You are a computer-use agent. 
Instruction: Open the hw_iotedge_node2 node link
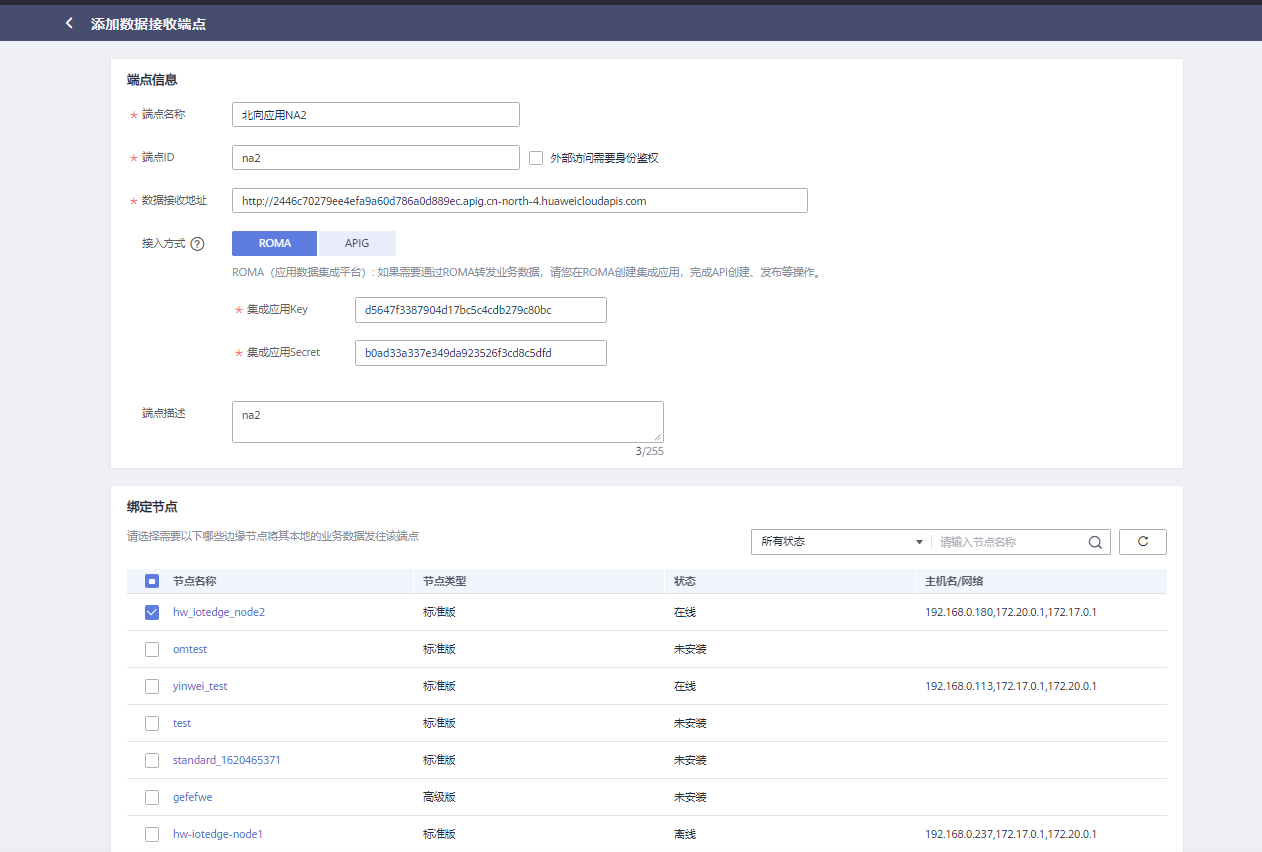[219, 612]
